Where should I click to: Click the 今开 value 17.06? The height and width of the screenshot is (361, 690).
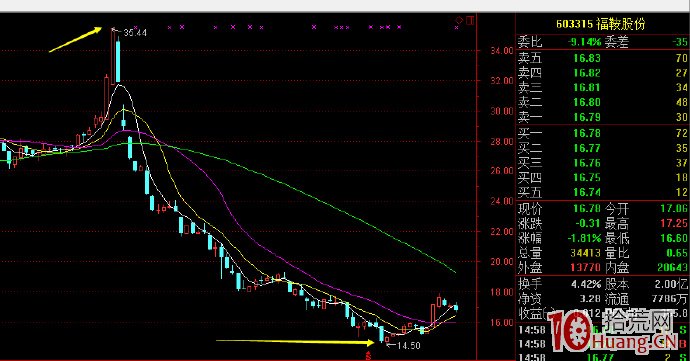pos(674,208)
